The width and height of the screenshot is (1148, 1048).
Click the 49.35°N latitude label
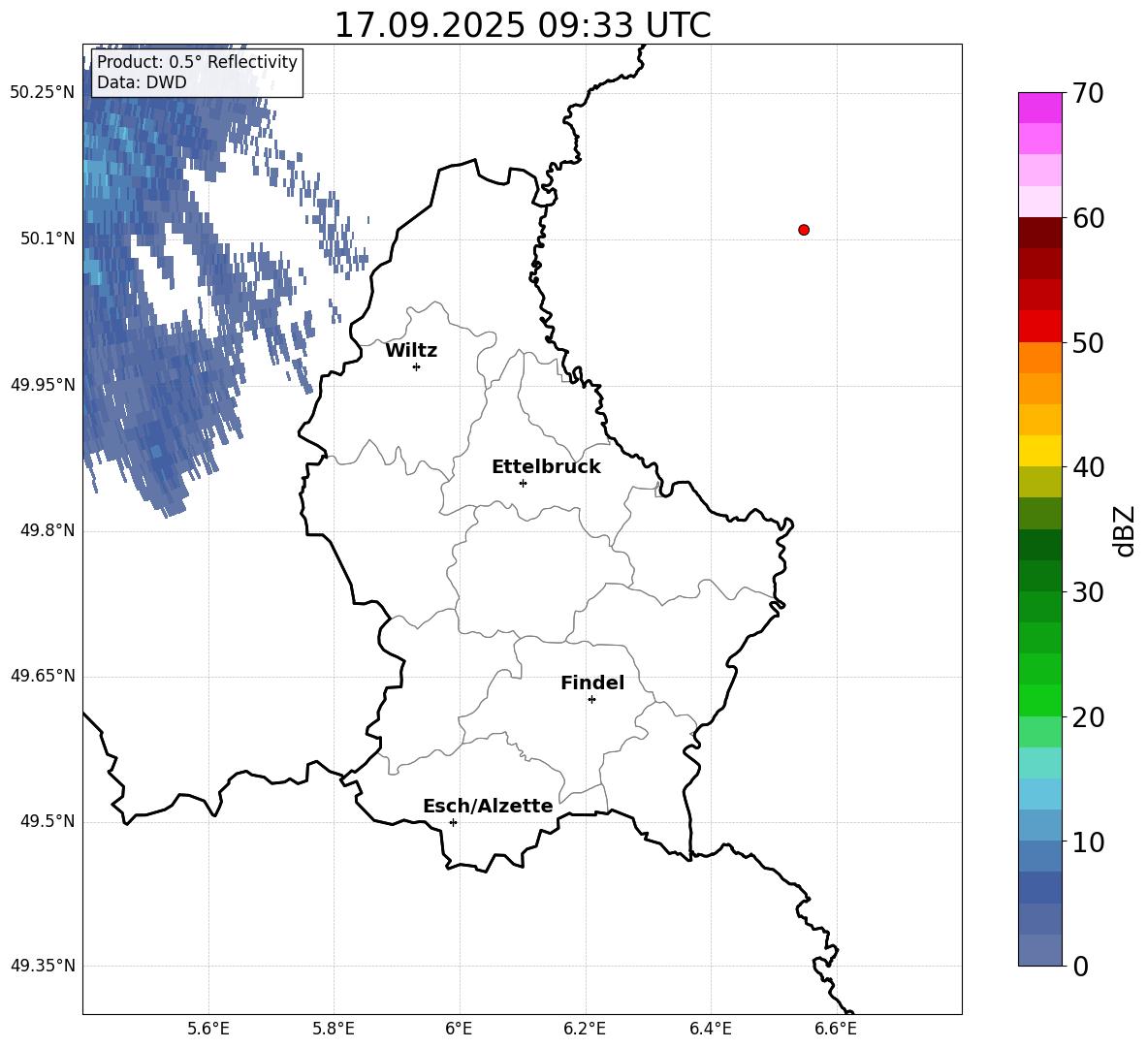(42, 966)
